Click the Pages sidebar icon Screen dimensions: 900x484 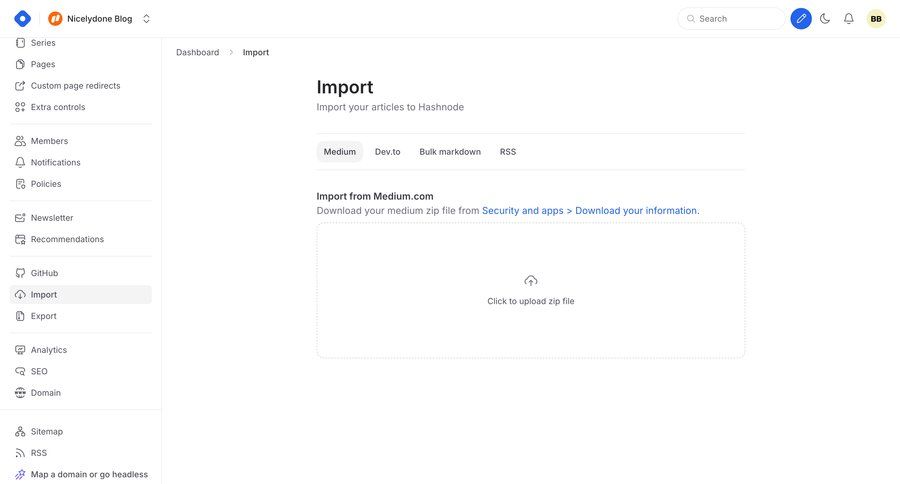[x=20, y=64]
